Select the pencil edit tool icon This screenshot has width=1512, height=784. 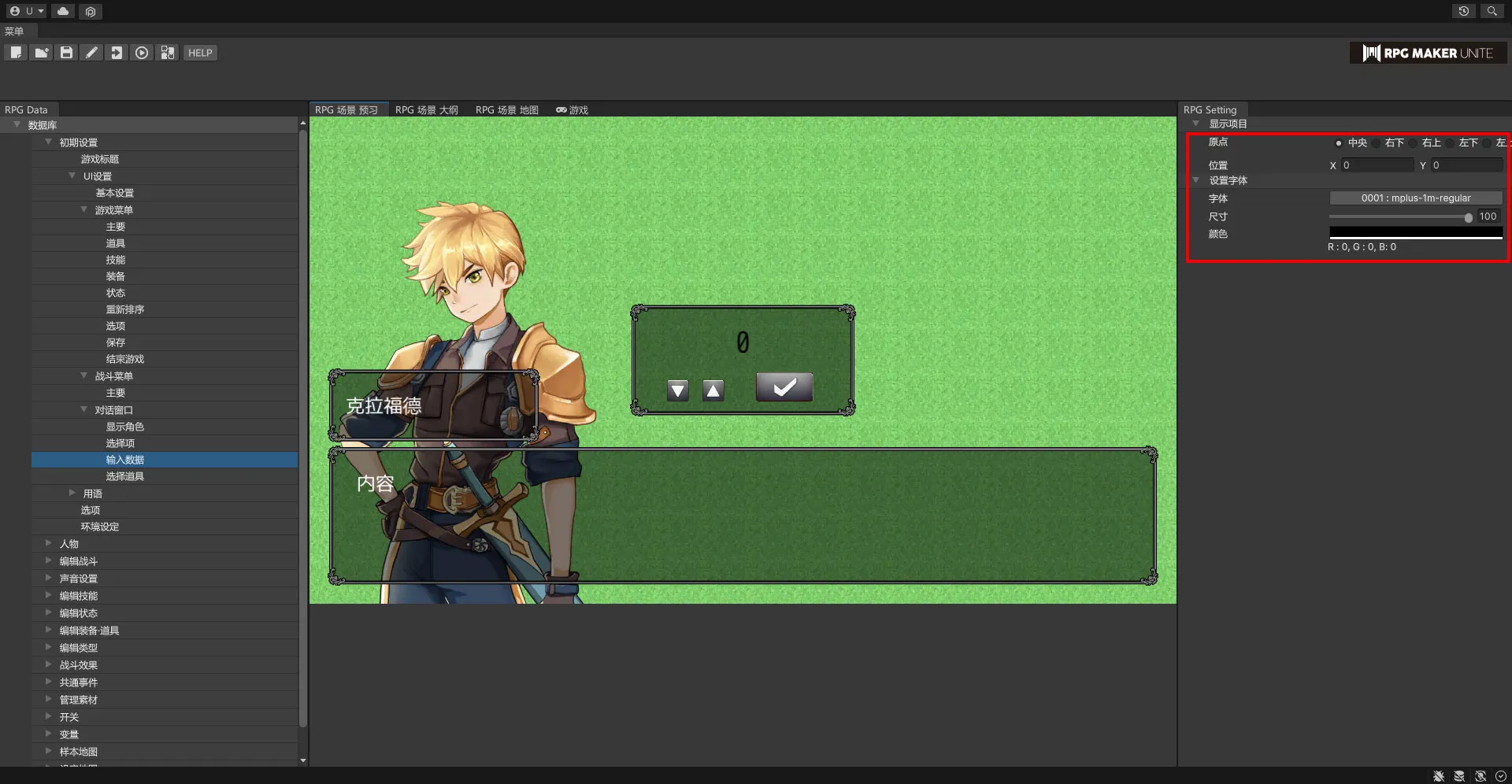tap(91, 53)
